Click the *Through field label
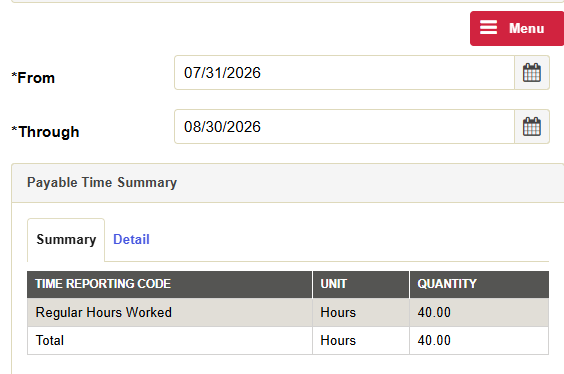564x374 pixels. tap(45, 132)
